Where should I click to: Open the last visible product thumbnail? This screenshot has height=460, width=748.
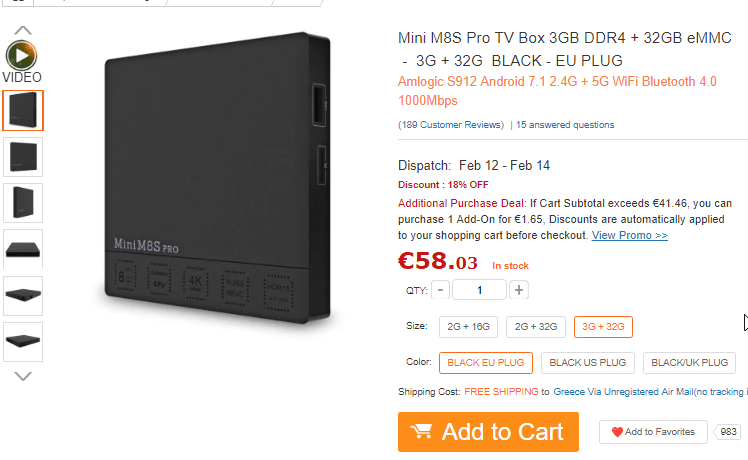[23, 342]
